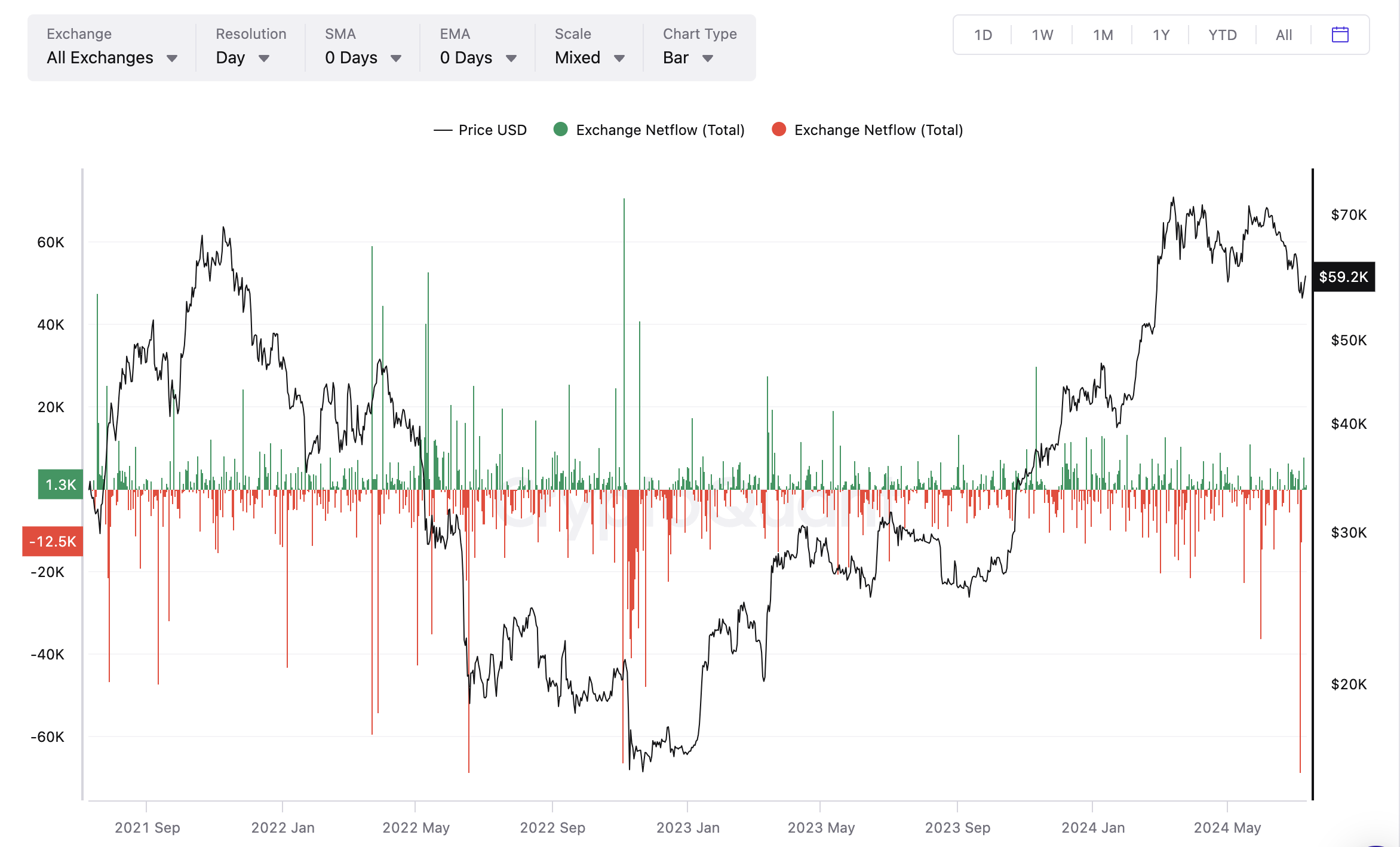Click the -60K netflow axis label
This screenshot has width=1400, height=847.
[47, 736]
